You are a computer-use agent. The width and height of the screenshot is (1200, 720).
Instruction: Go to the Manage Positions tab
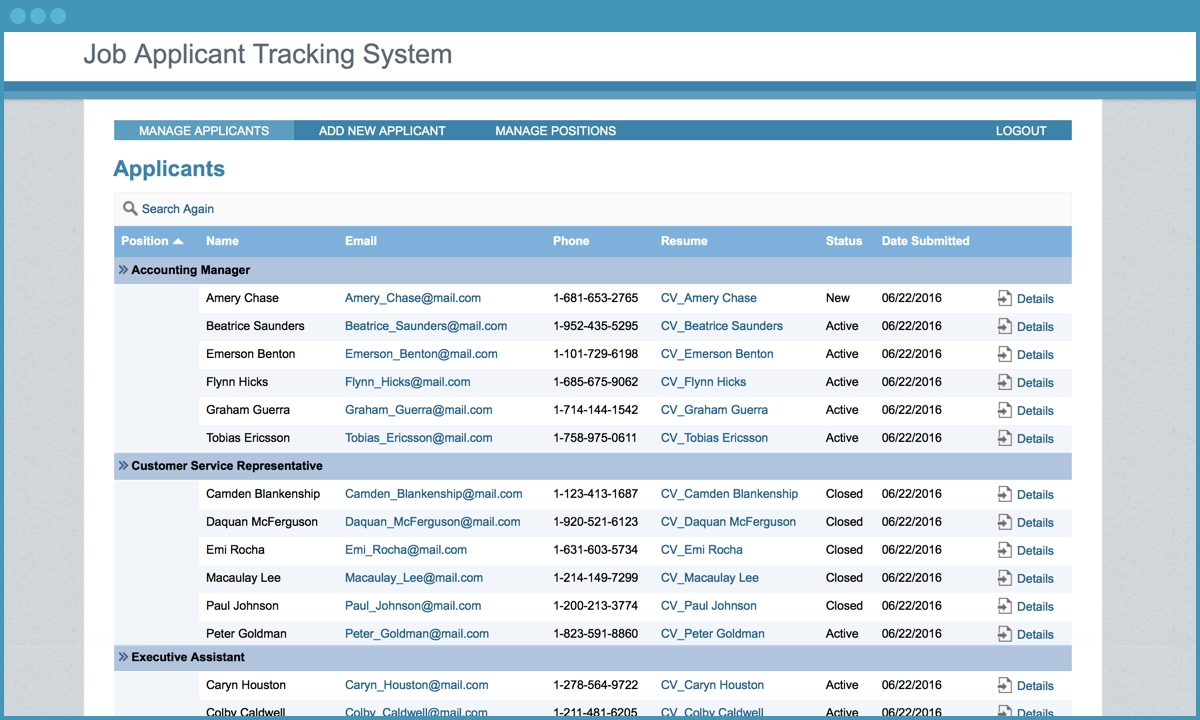pyautogui.click(x=555, y=131)
